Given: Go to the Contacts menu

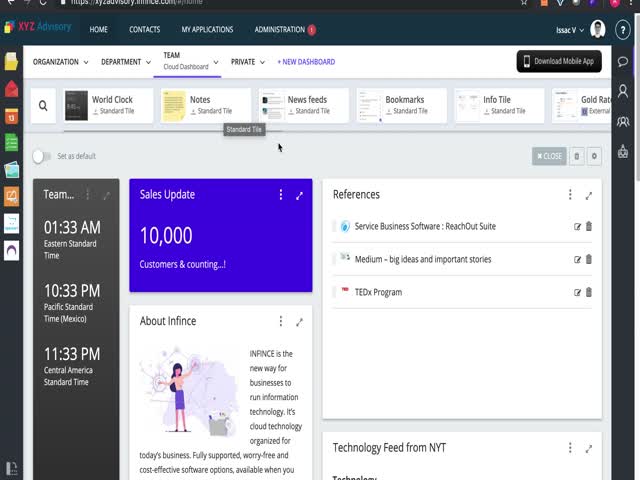Looking at the screenshot, I should coord(144,30).
